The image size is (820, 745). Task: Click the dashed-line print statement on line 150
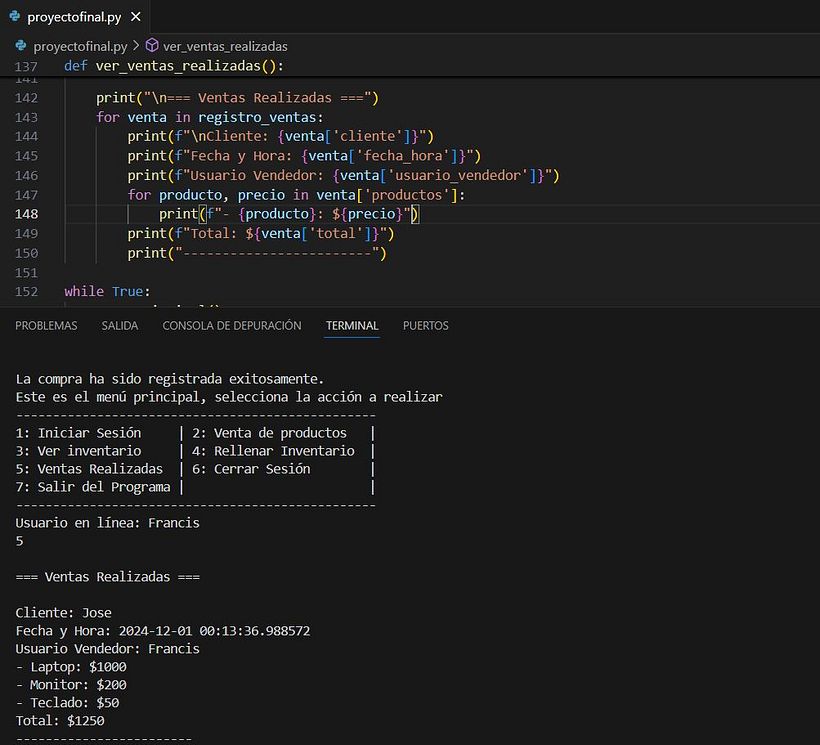257,253
